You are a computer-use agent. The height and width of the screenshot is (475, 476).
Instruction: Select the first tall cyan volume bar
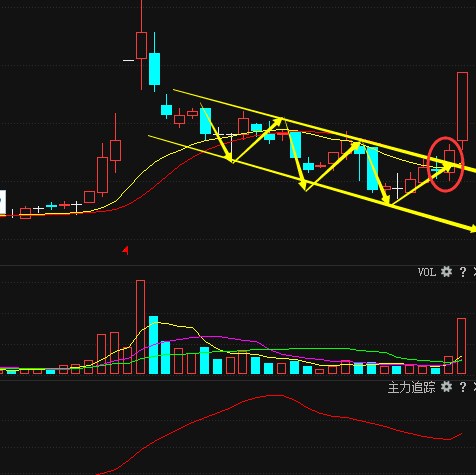[153, 345]
